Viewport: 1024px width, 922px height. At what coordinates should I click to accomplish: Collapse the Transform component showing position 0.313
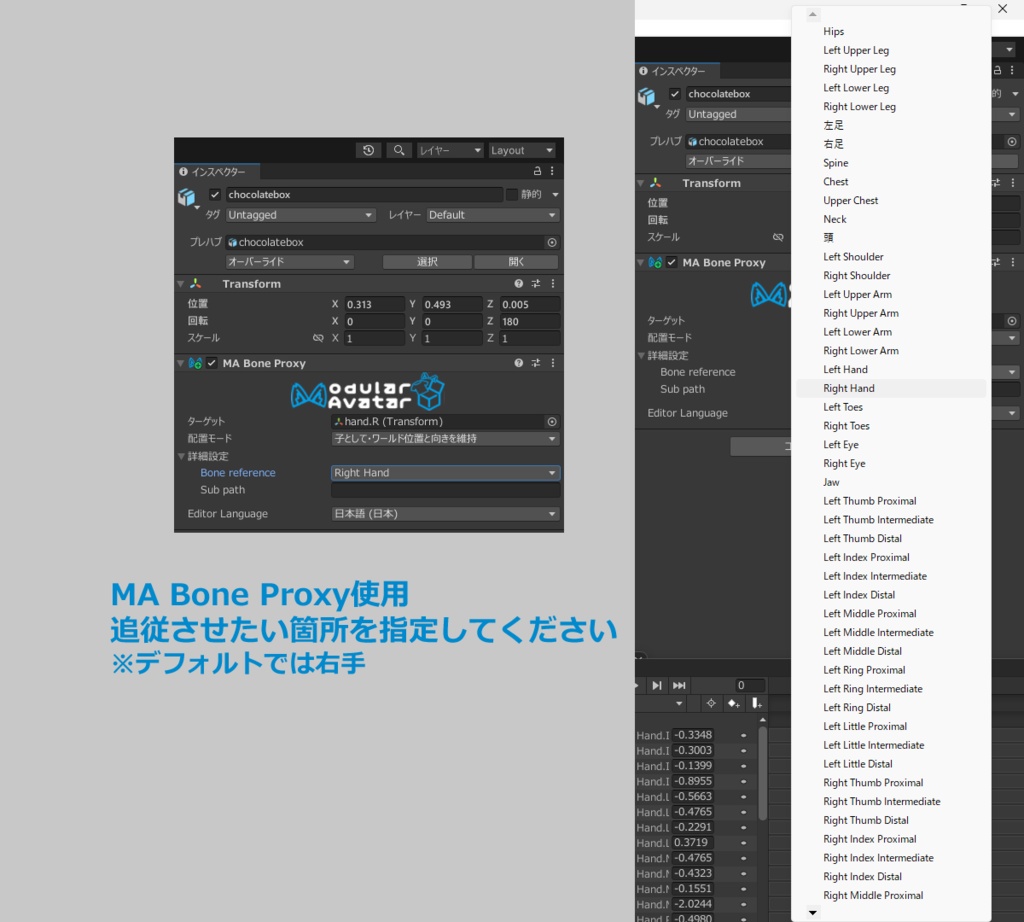point(181,283)
